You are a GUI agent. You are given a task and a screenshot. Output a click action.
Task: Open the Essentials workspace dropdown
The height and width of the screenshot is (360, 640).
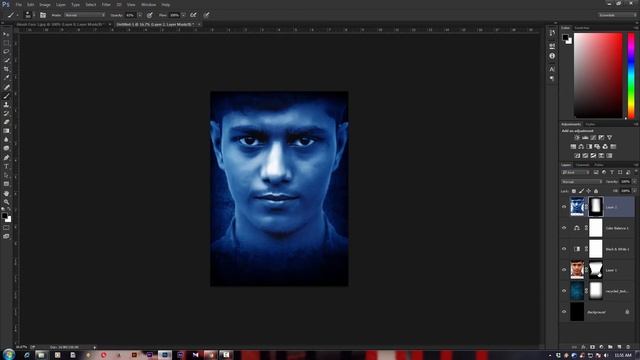point(617,15)
